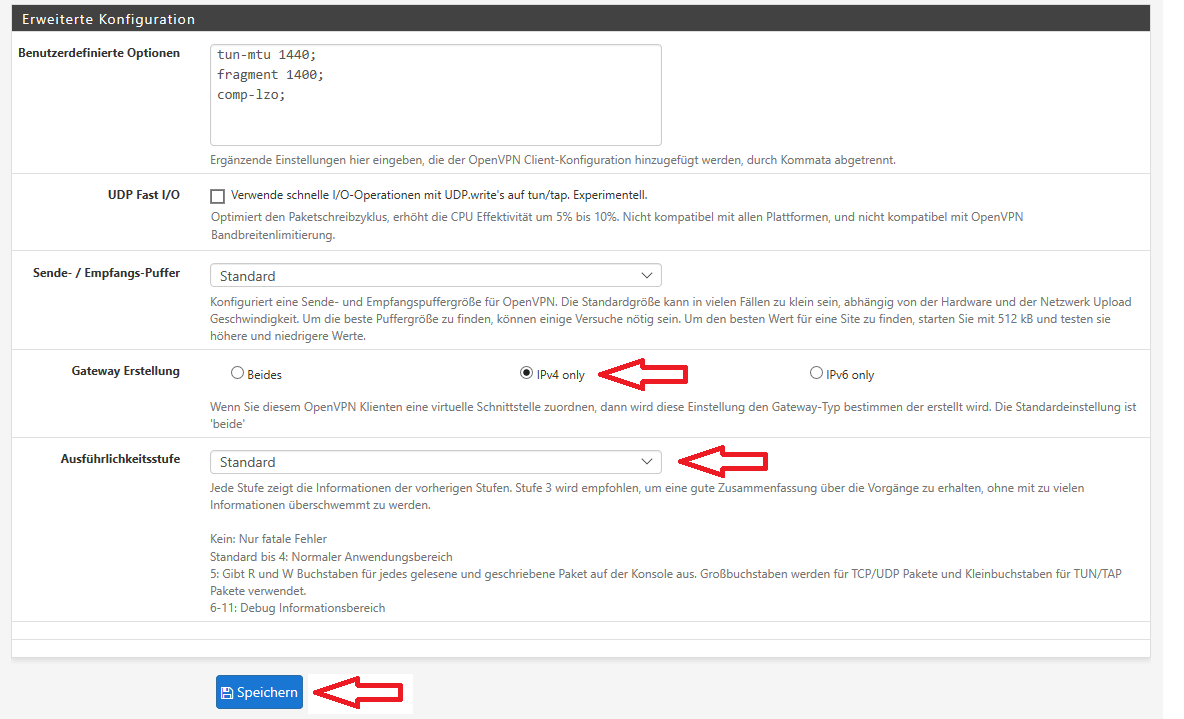Open the Sende- / Empfangs-Puffer dropdown

pos(435,276)
